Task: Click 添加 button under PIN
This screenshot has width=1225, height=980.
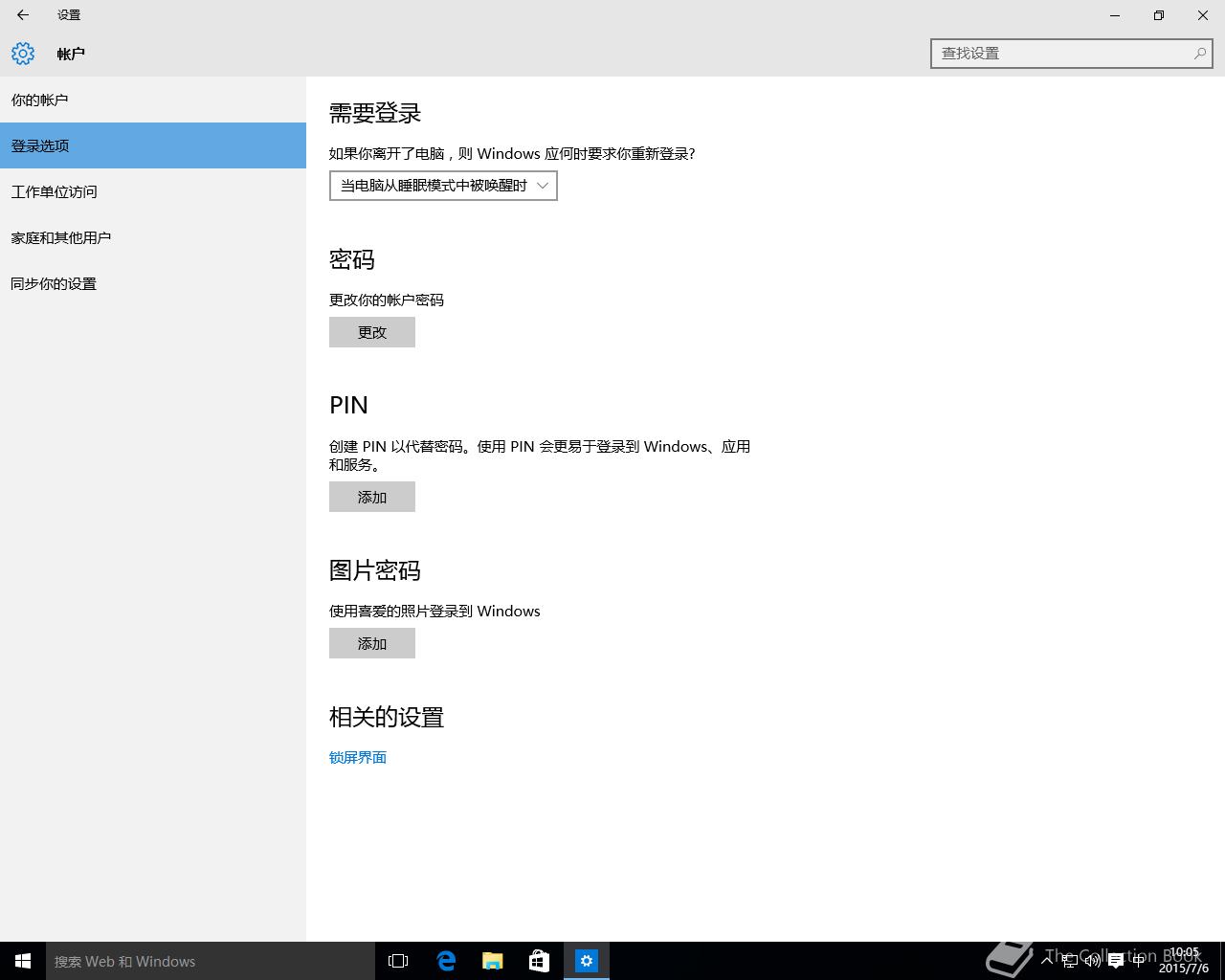Action: (372, 497)
